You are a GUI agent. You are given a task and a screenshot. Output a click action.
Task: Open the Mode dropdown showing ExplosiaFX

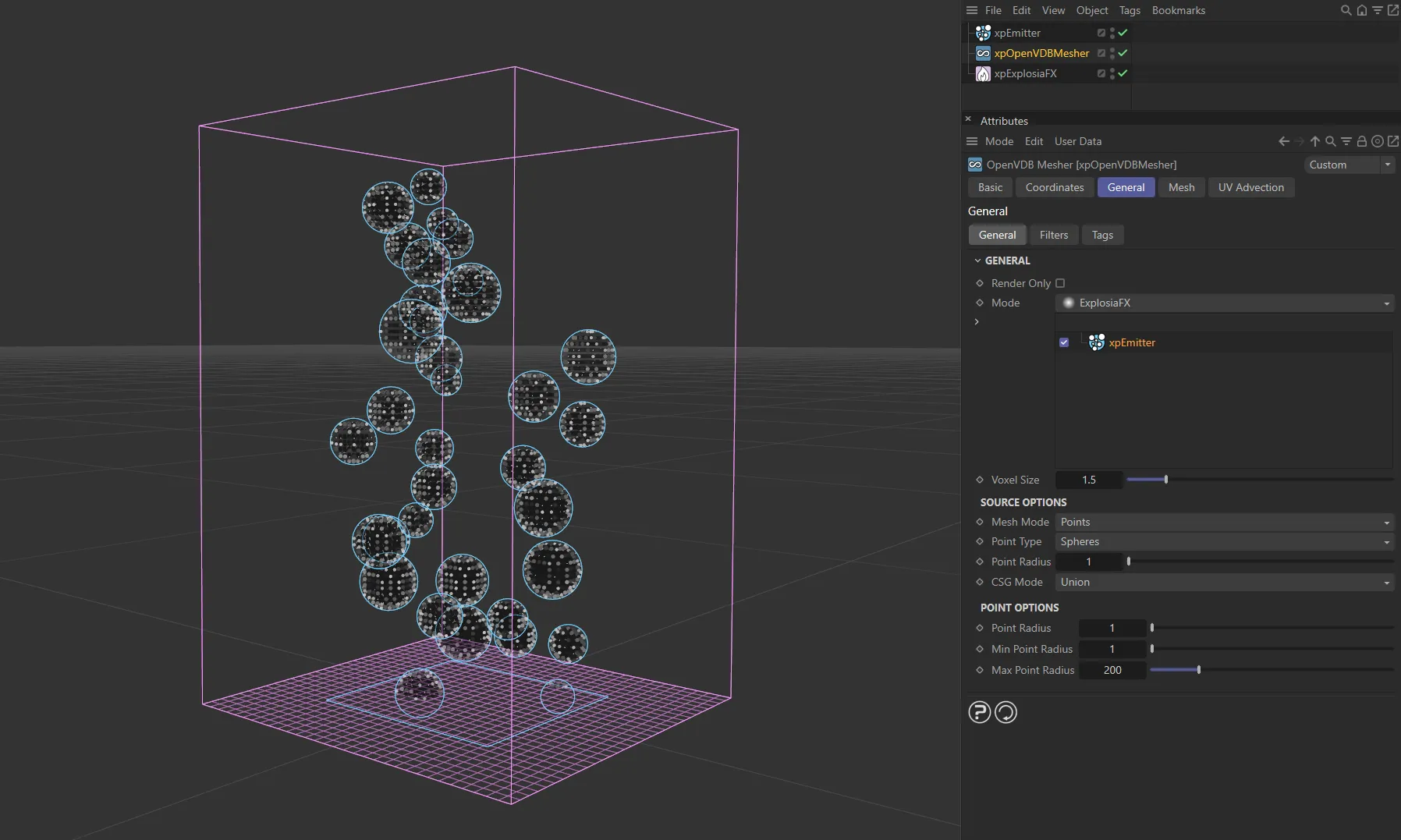pos(1224,303)
